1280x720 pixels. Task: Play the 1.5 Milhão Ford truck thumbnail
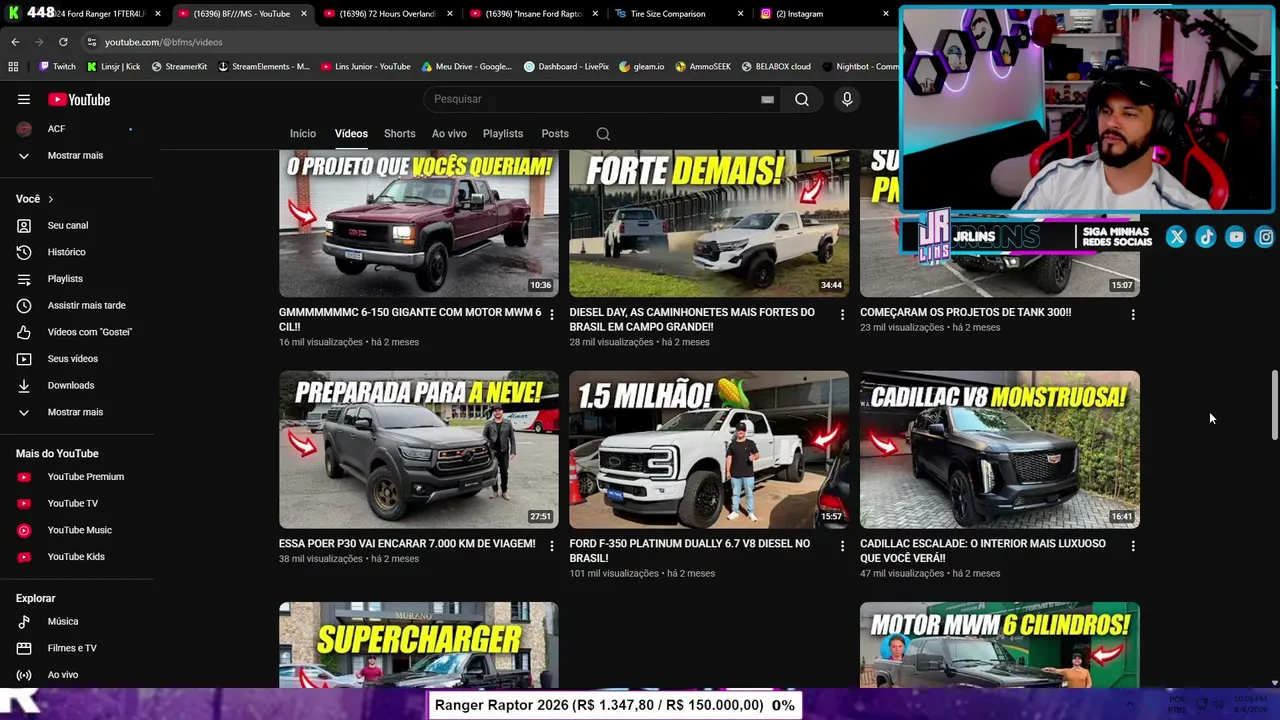[709, 450]
